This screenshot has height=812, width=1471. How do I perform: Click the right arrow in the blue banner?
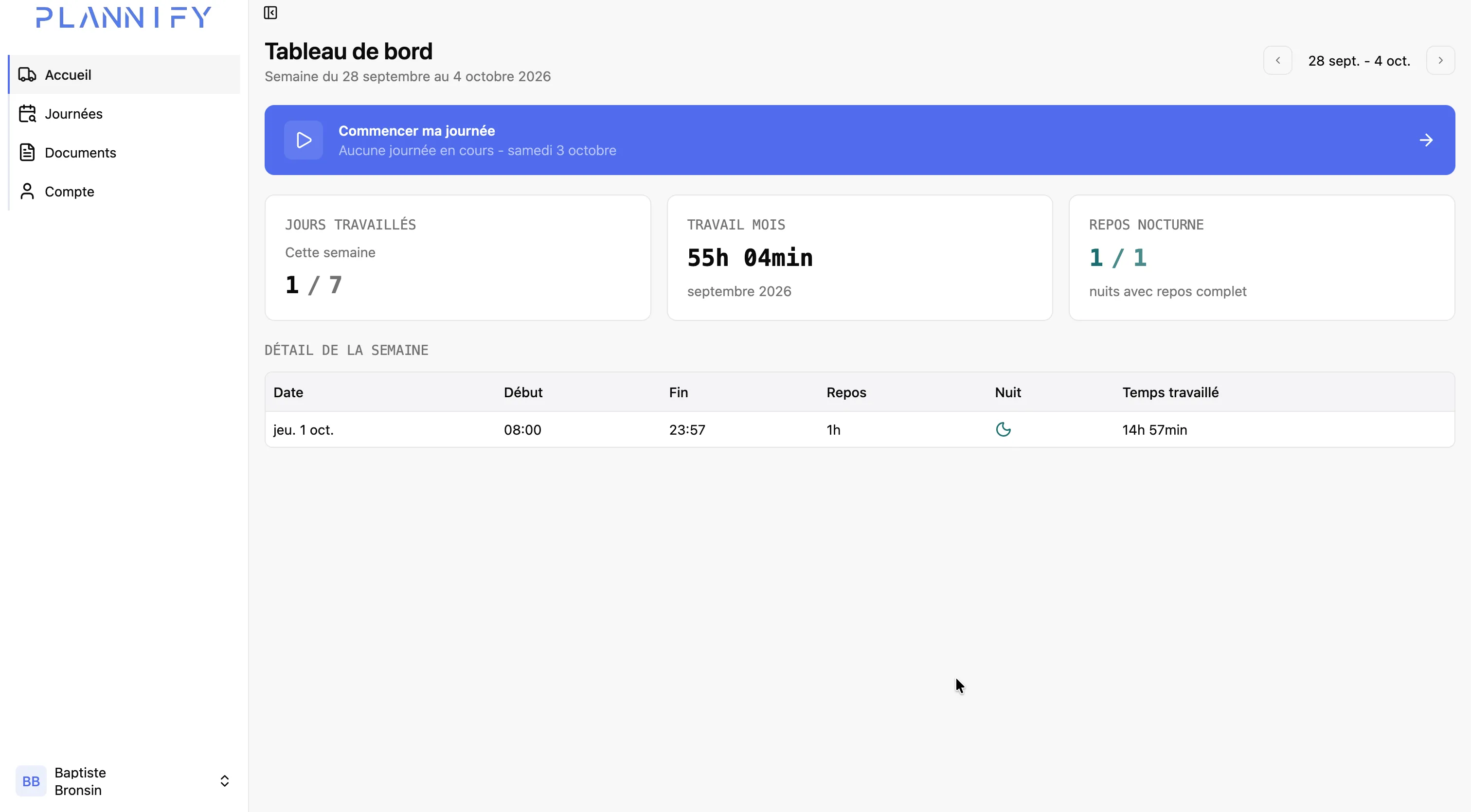tap(1426, 140)
